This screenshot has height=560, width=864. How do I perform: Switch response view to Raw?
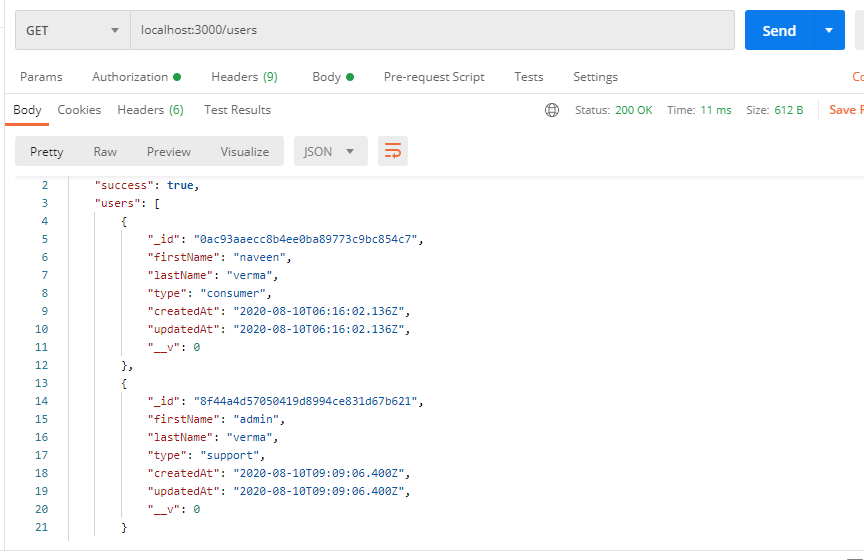click(105, 152)
